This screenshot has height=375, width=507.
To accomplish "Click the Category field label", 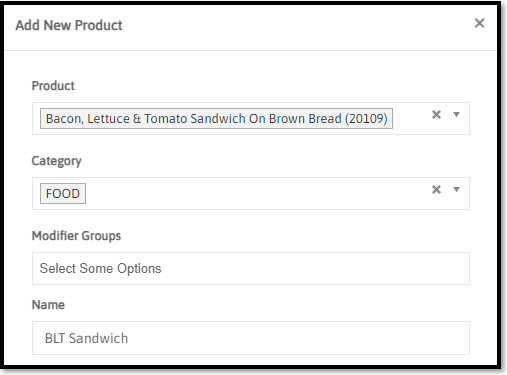I will coord(56,161).
